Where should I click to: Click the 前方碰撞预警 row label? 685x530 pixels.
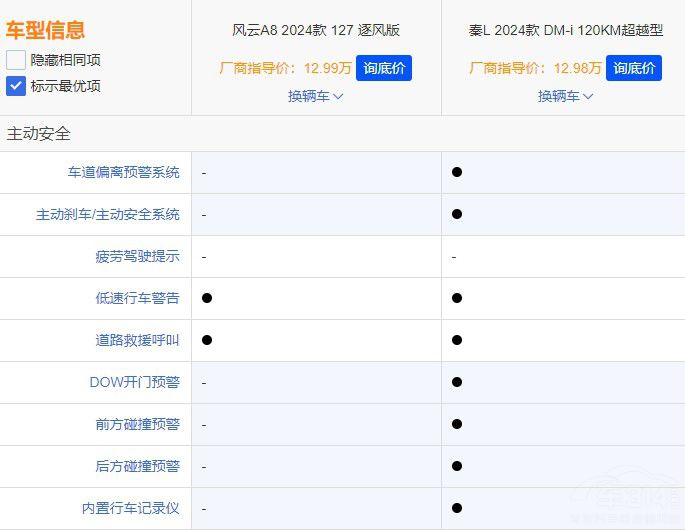pos(138,424)
